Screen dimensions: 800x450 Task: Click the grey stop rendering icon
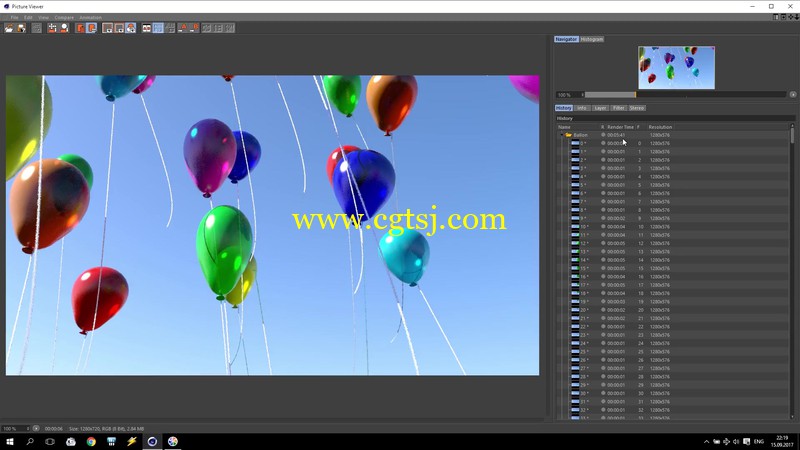pyautogui.click(x=37, y=28)
